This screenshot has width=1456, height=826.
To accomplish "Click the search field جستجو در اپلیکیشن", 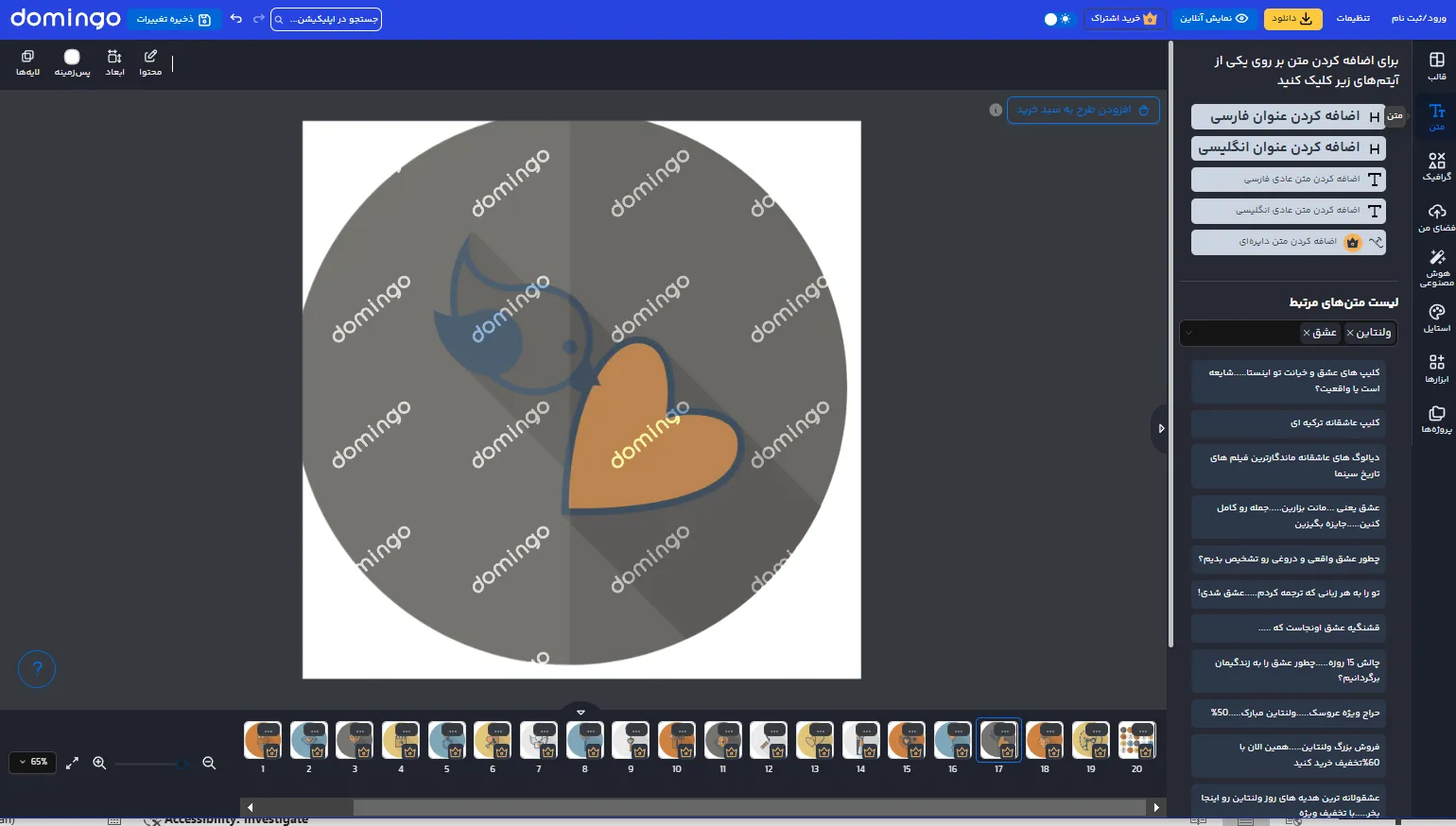I will 326,19.
